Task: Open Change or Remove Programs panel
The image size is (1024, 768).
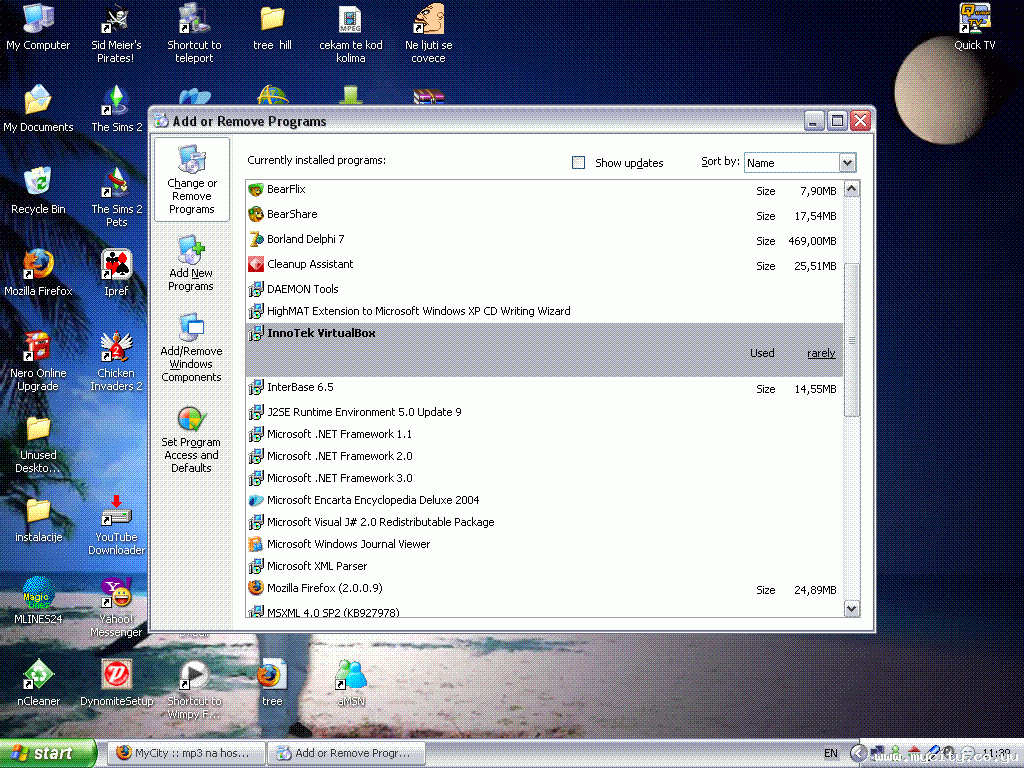Action: coord(191,181)
